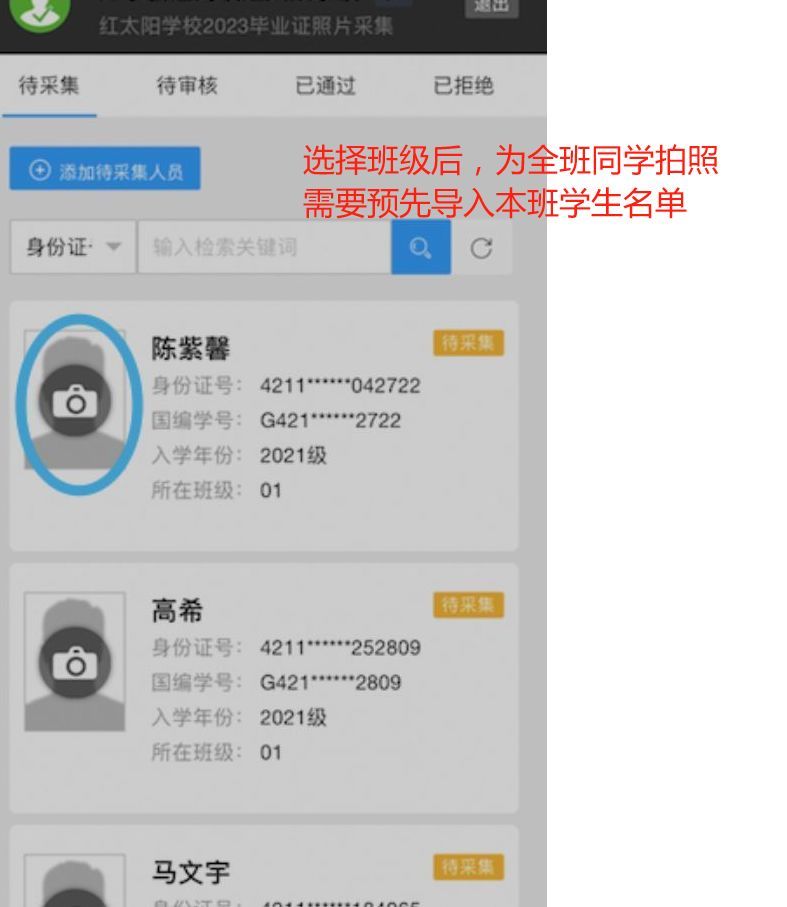Click the camera icon on 高希's photo

(75, 663)
